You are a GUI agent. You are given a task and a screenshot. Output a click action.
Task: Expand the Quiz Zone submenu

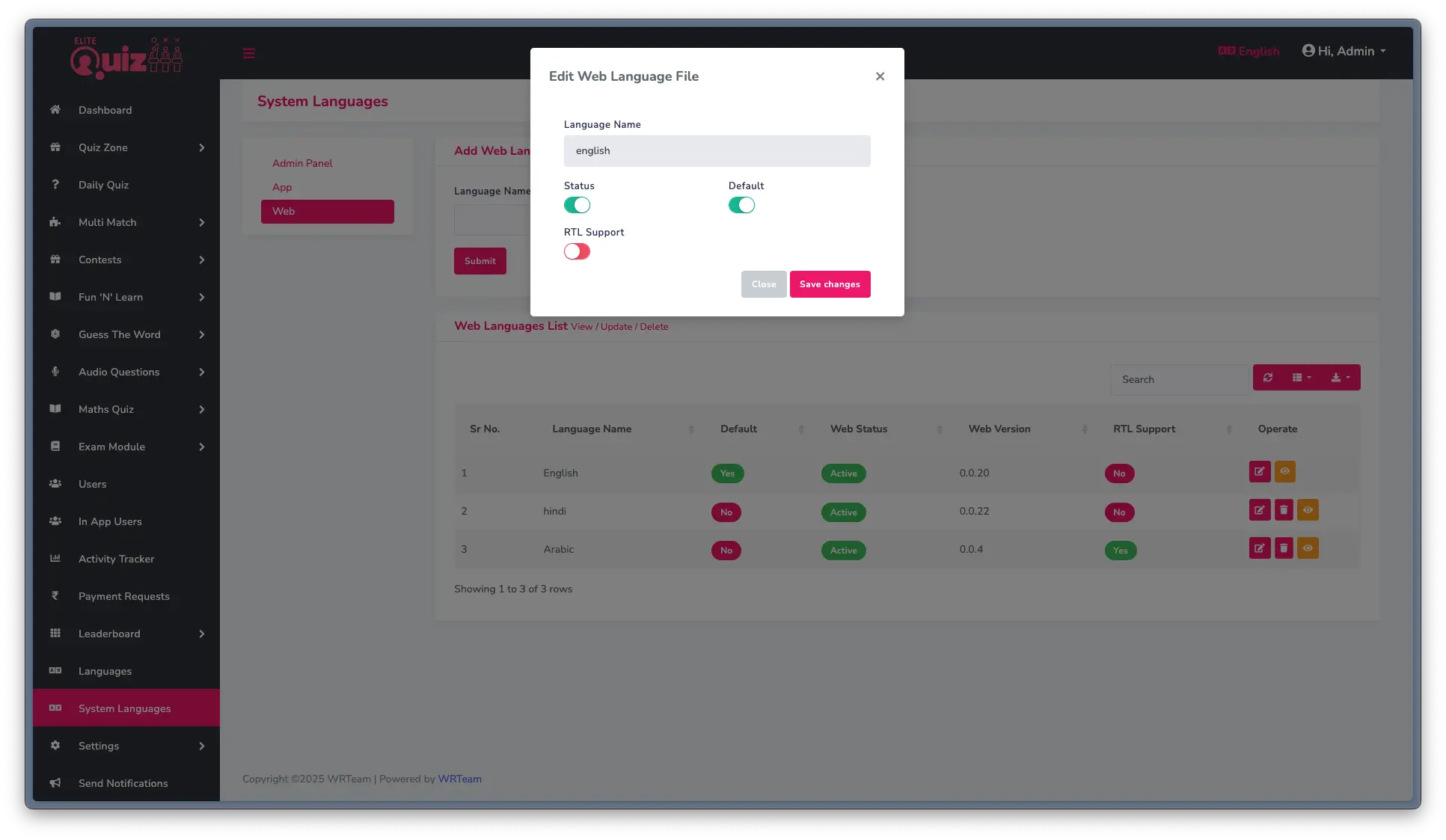coord(126,147)
